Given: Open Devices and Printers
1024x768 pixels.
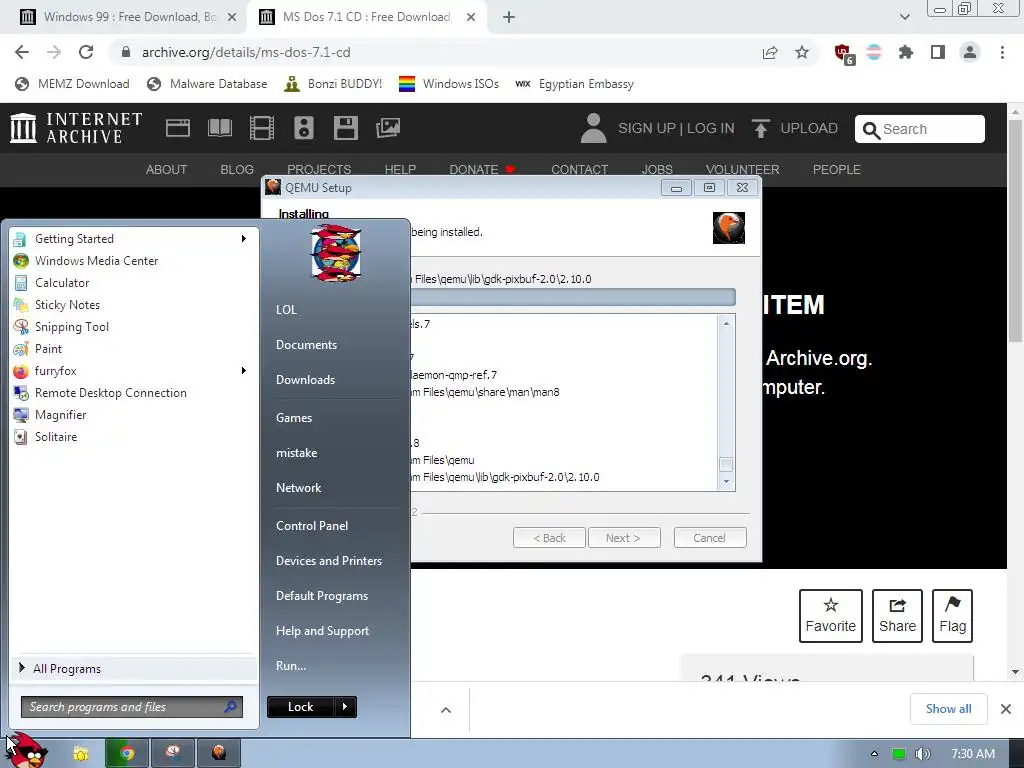Looking at the screenshot, I should (328, 561).
